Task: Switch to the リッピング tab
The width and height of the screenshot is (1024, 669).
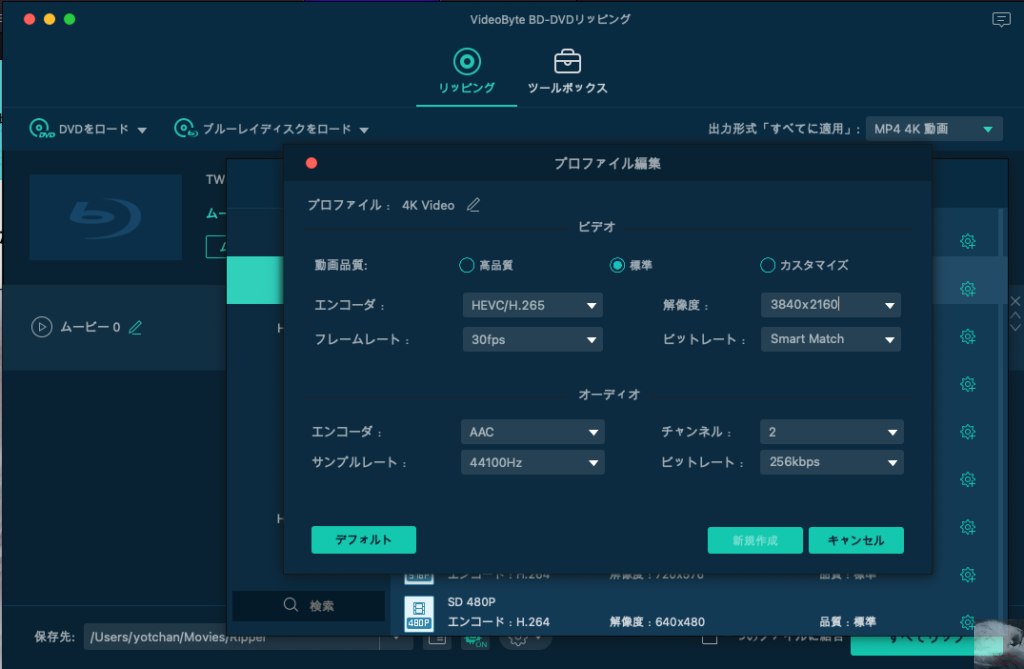Action: 466,72
